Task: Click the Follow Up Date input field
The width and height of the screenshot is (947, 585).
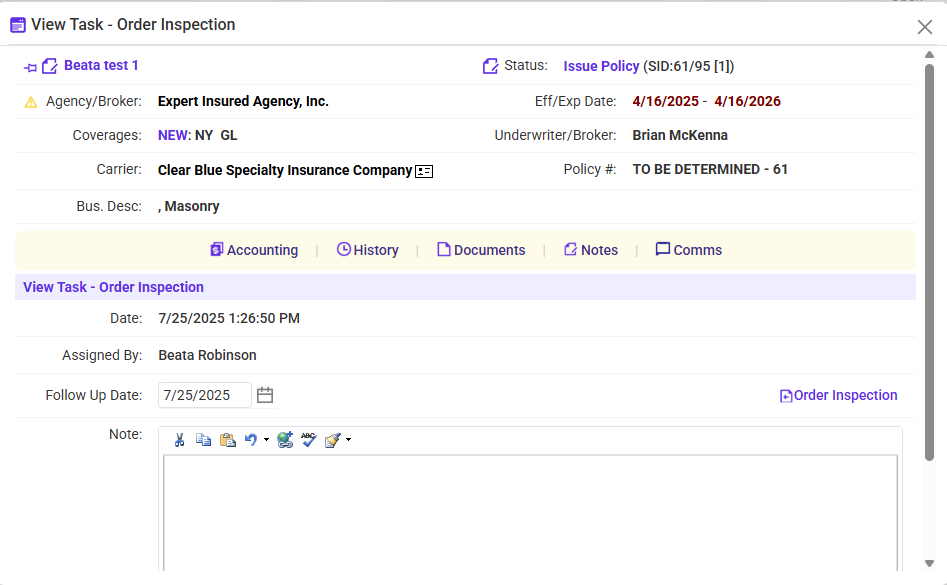Action: tap(204, 395)
